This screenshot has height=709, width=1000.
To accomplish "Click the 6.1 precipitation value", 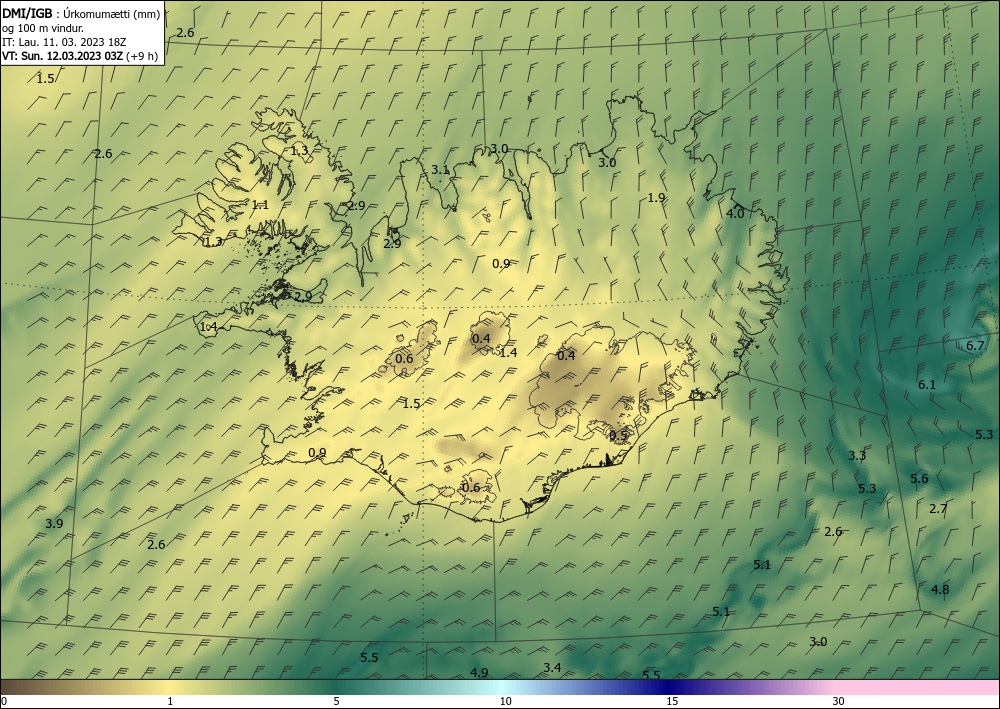I will 927,384.
